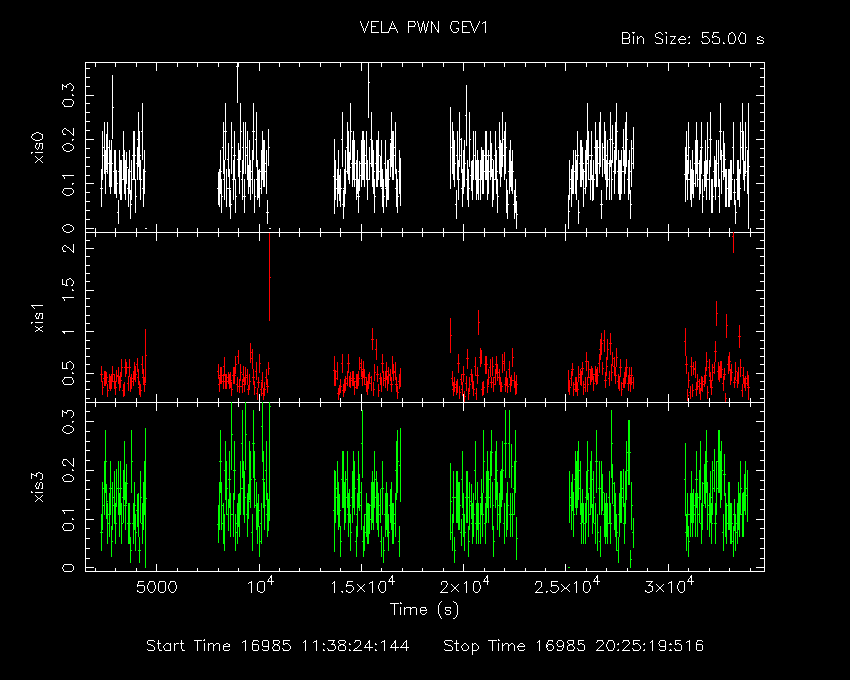
Task: Click the Bin Size: 55.00 s label
Action: pos(692,39)
